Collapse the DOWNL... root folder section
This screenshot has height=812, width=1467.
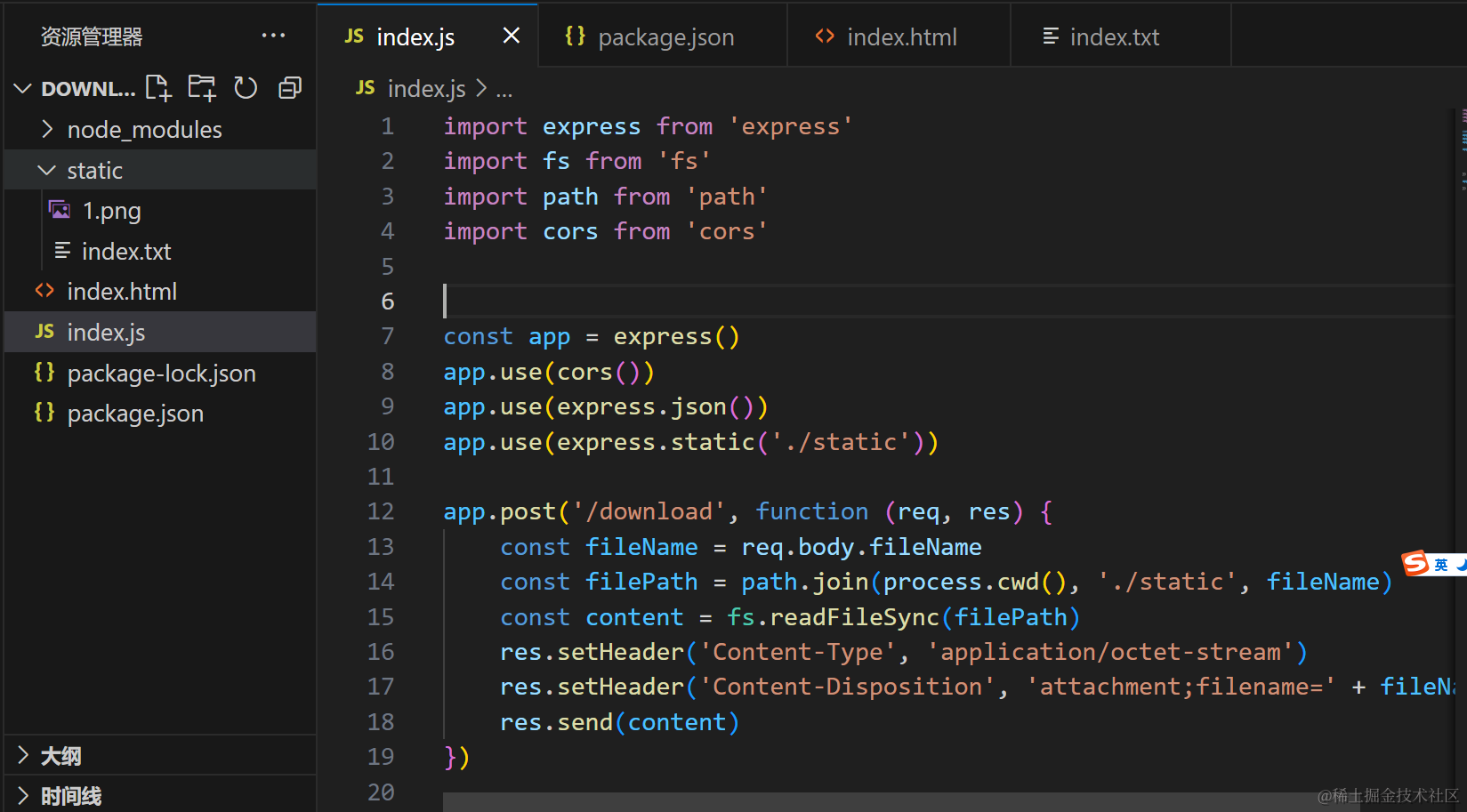(76, 89)
